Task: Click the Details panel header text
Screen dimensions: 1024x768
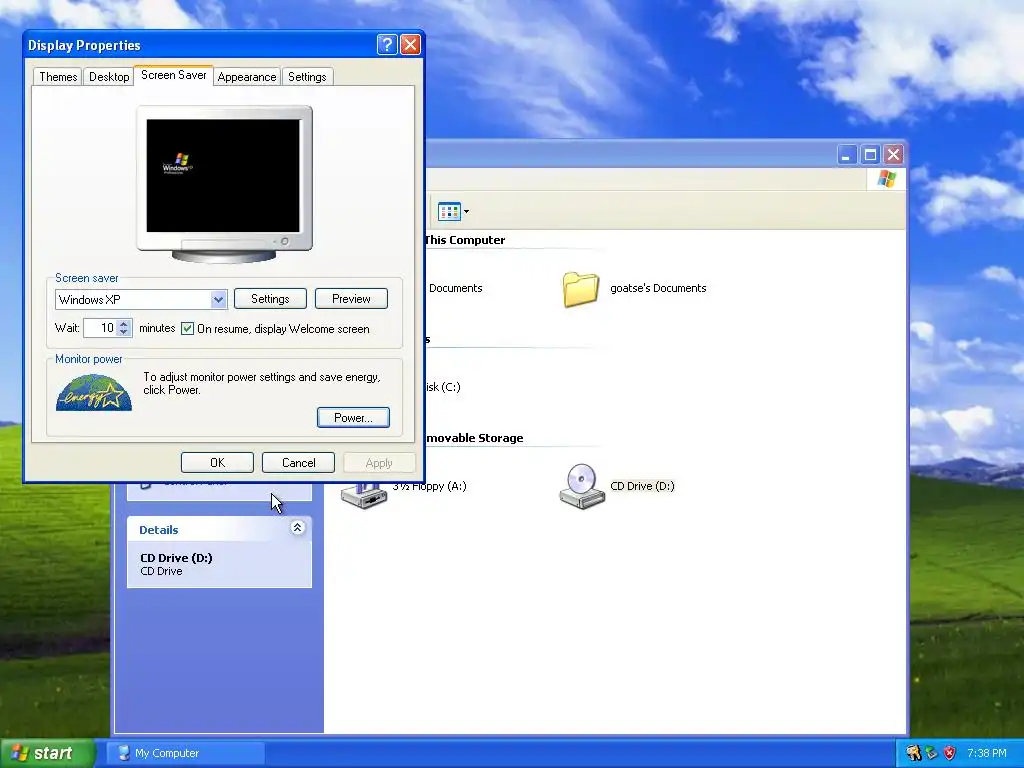Action: pos(159,530)
